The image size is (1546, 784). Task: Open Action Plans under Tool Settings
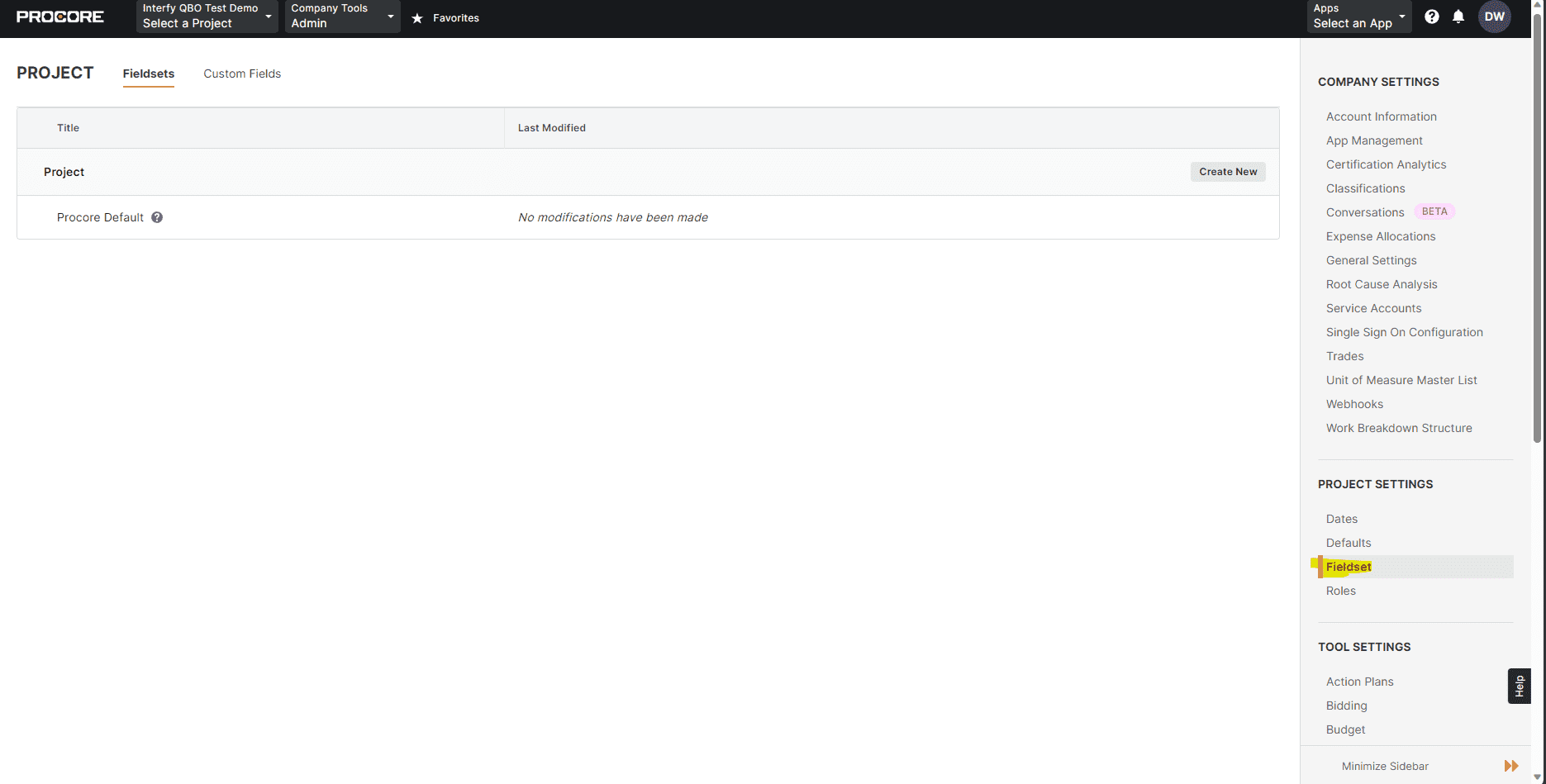[x=1359, y=682]
